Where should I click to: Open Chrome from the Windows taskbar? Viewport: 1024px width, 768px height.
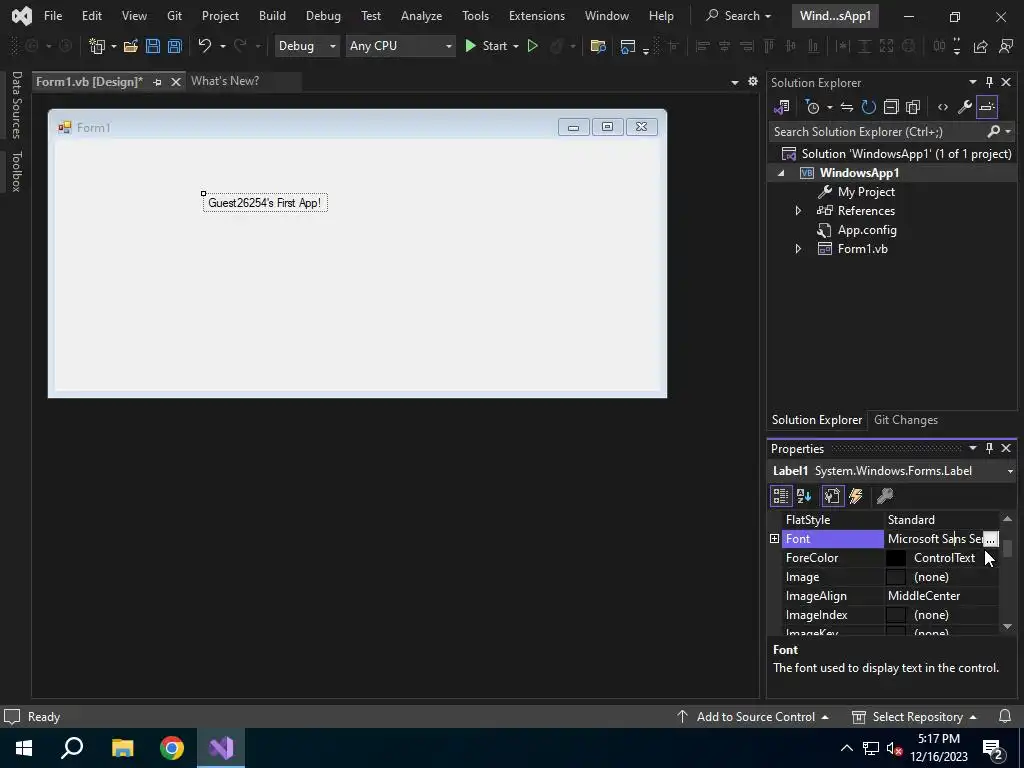(x=172, y=748)
